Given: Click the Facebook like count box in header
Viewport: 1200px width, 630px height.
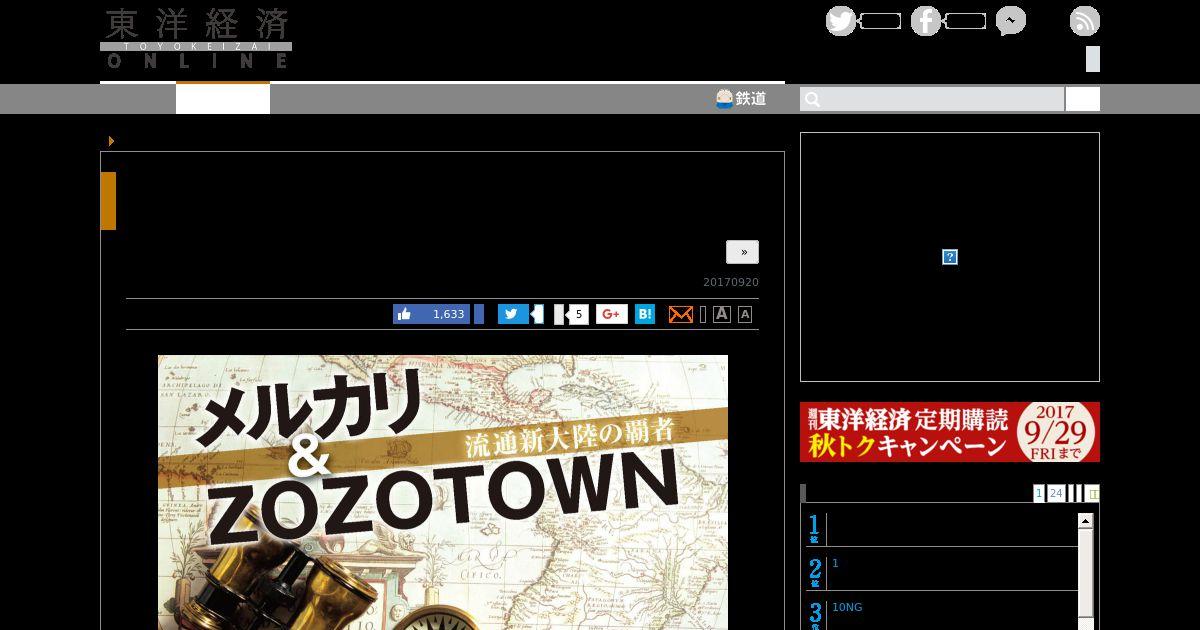Looking at the screenshot, I should click(x=965, y=21).
